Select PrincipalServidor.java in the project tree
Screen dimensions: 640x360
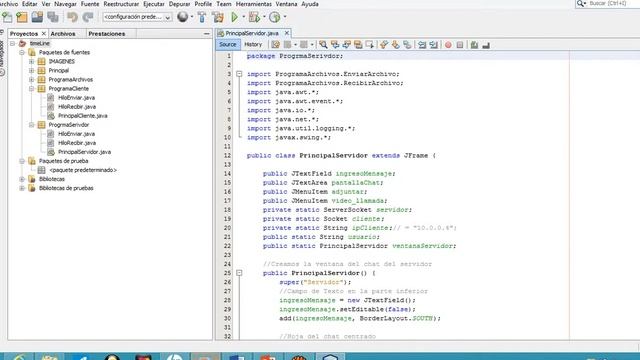click(x=84, y=152)
